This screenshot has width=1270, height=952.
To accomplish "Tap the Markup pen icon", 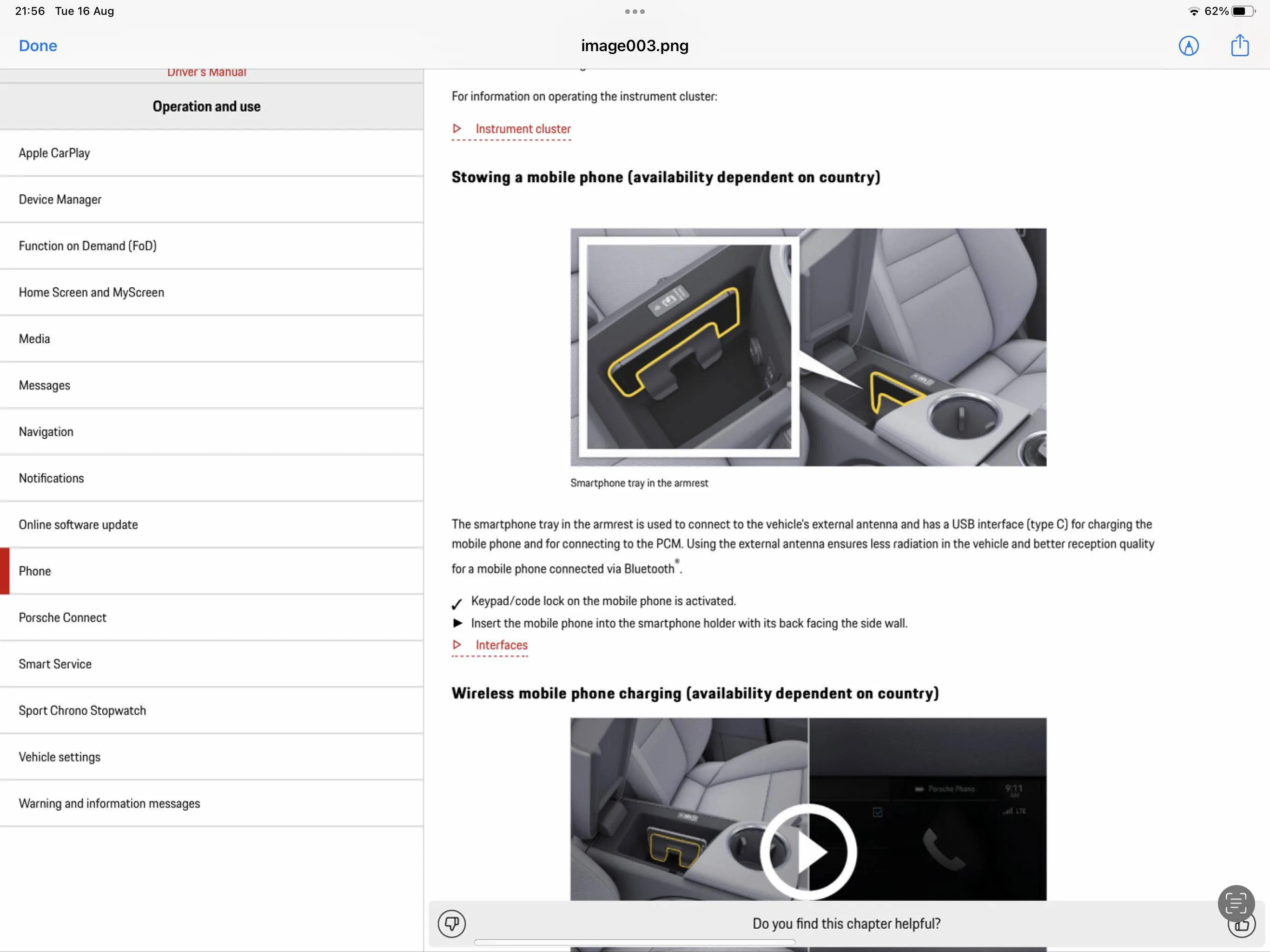I will [x=1189, y=46].
